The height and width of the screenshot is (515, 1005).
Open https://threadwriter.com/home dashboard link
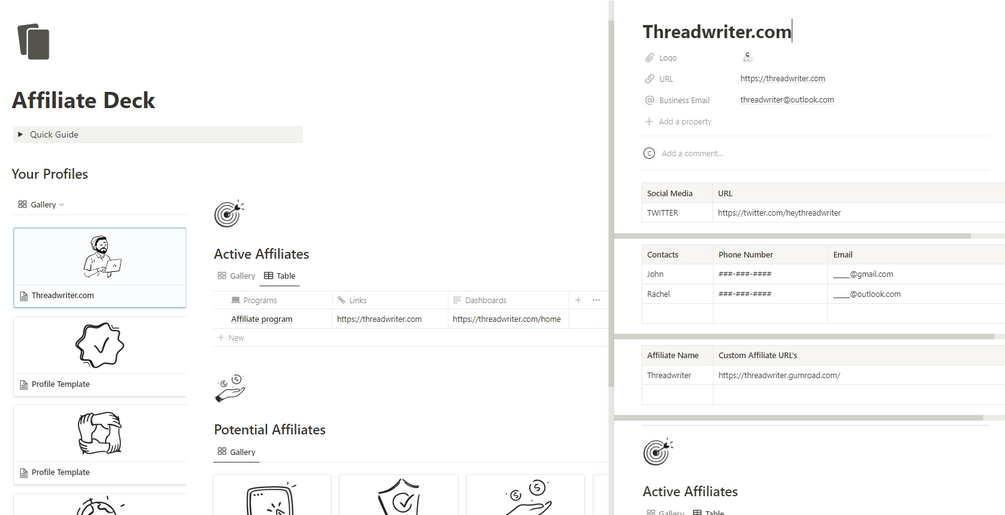(x=506, y=319)
